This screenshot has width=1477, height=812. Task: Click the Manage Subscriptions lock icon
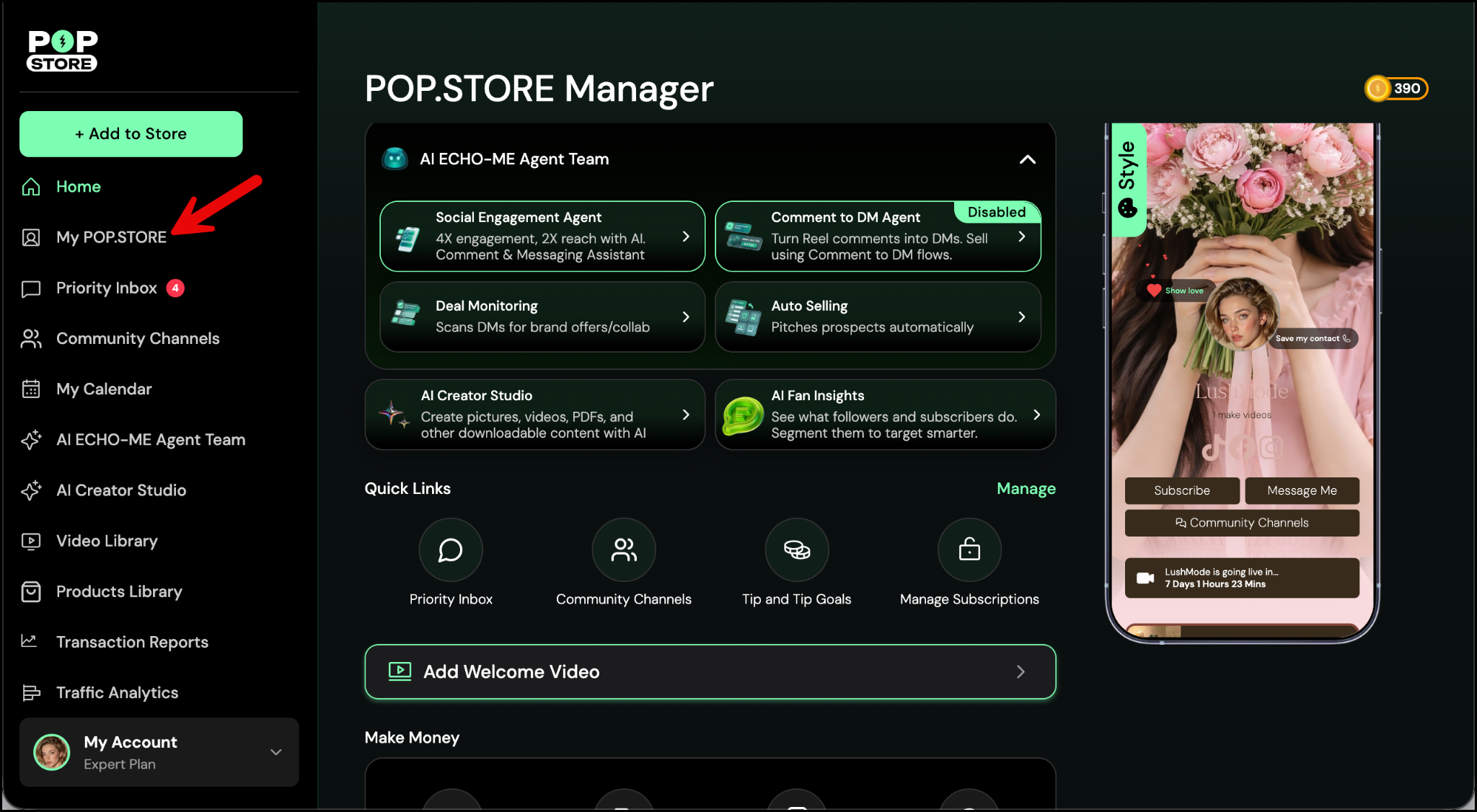[x=969, y=550]
